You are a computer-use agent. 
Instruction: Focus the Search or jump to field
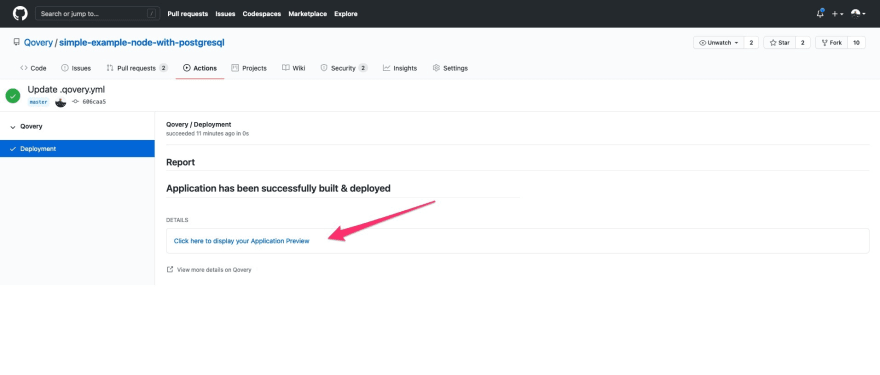click(97, 13)
